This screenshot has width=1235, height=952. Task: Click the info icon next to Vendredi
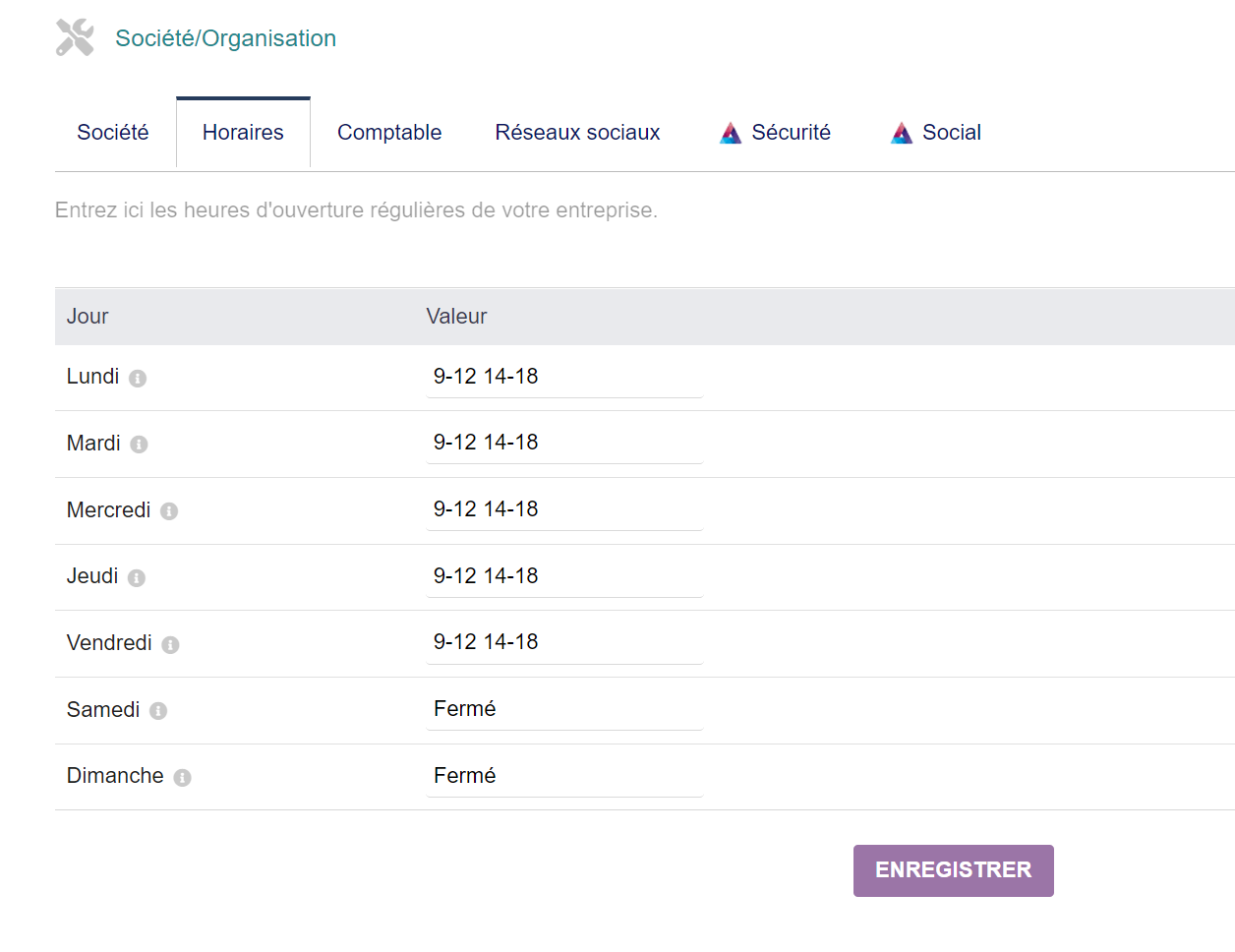pyautogui.click(x=169, y=645)
